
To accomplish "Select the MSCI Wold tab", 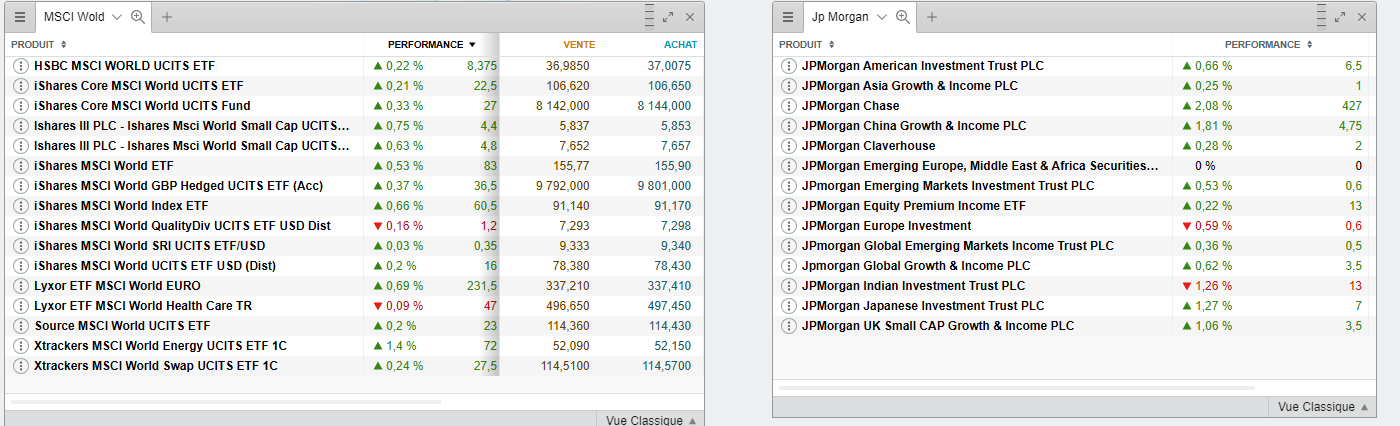I will (75, 17).
